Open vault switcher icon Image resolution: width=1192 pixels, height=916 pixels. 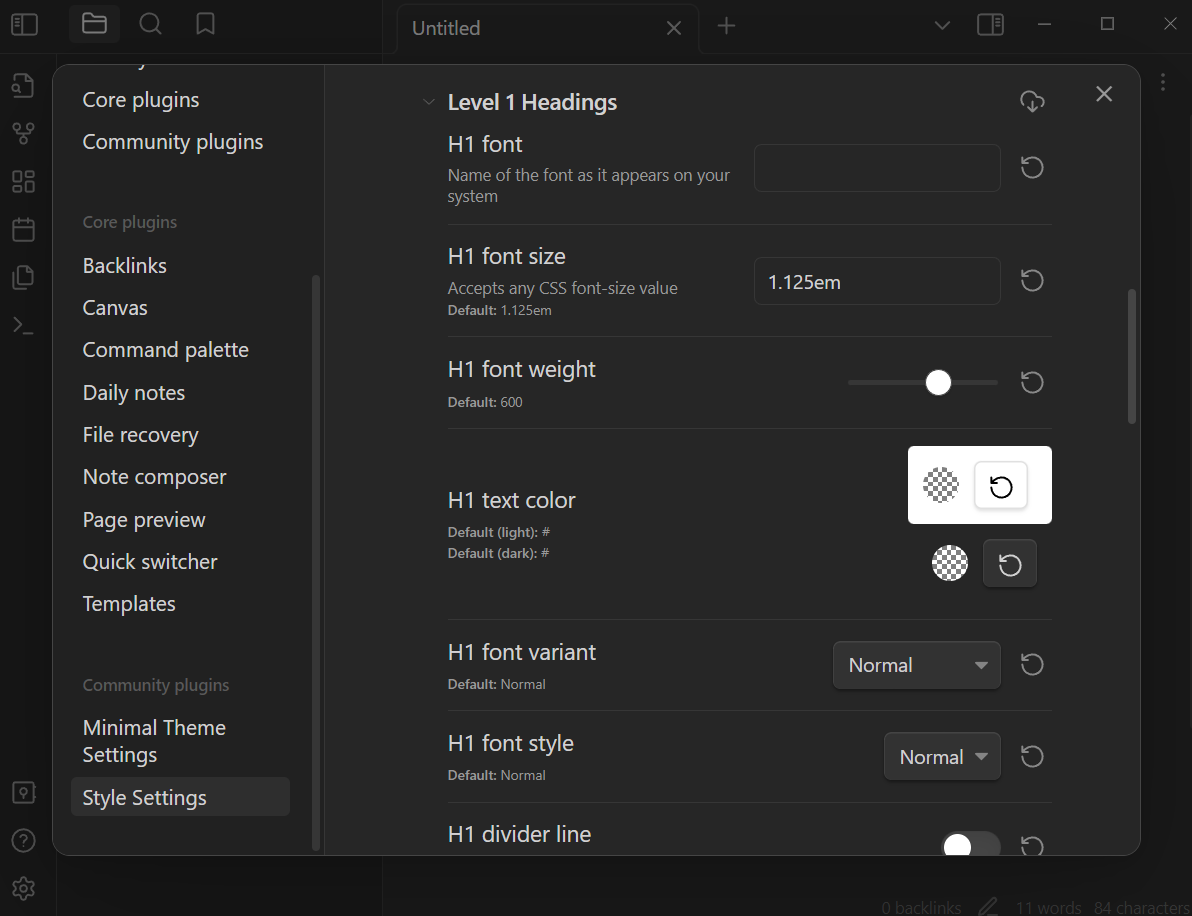(x=24, y=793)
